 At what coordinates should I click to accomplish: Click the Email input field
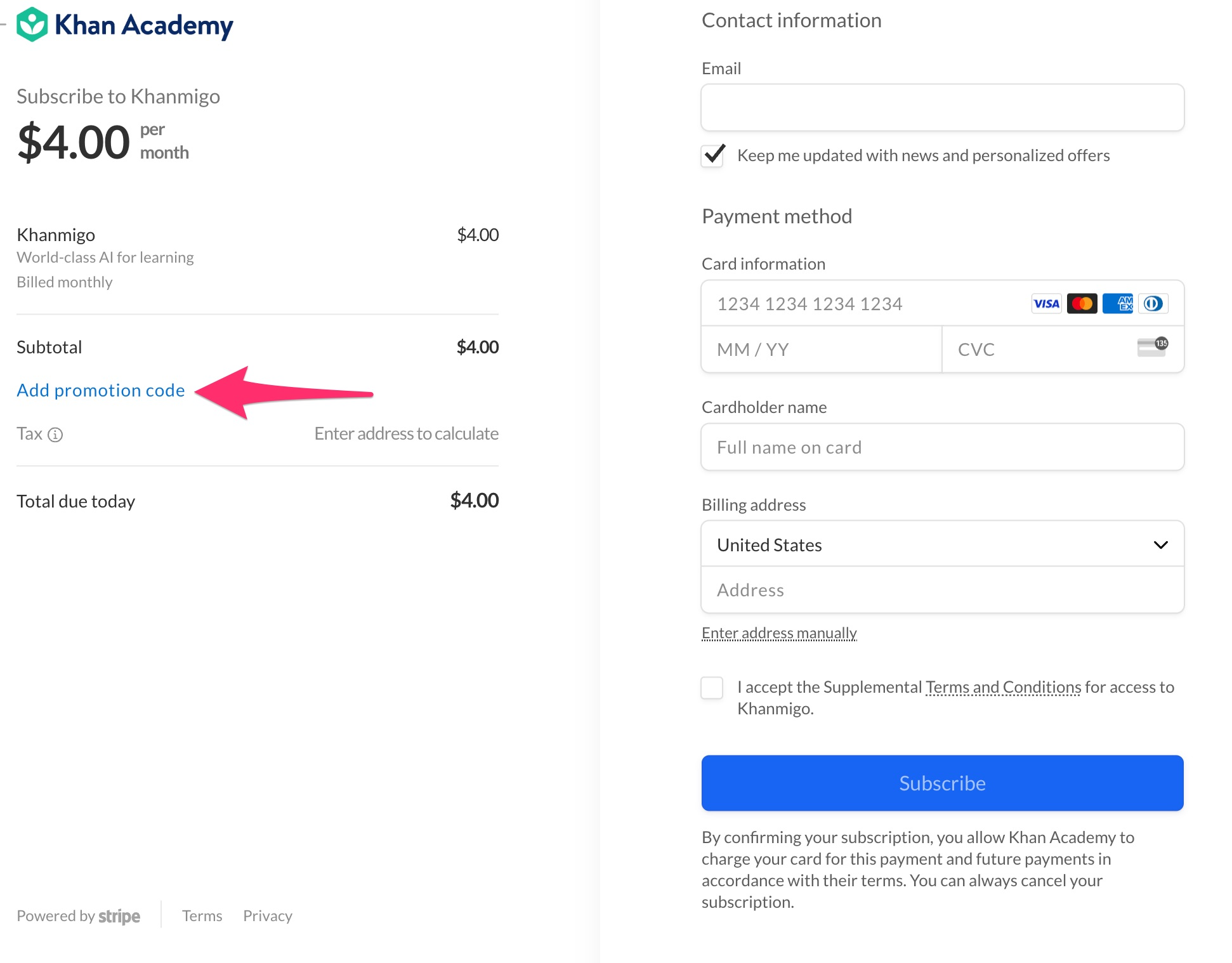coord(942,107)
